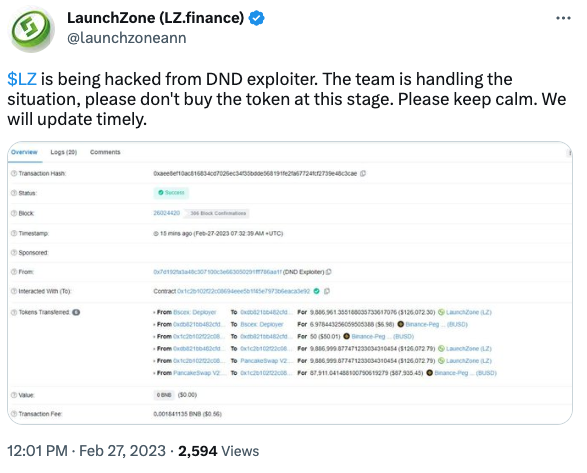This screenshot has height=473, width=587.
Task: Click the blue verified badge beside LaunchZone
Action: tap(257, 18)
